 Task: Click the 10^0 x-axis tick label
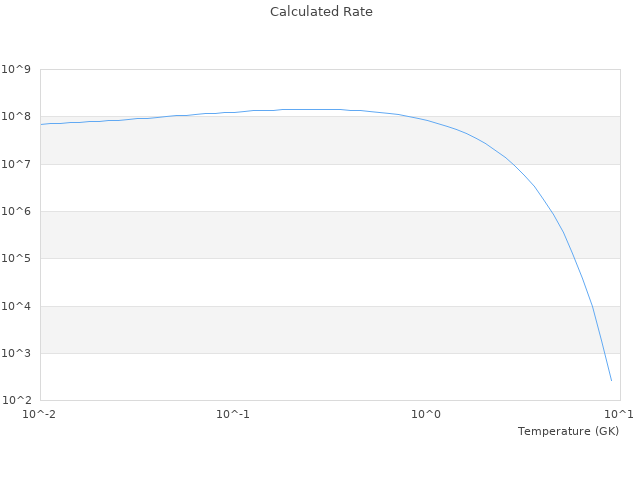click(427, 414)
